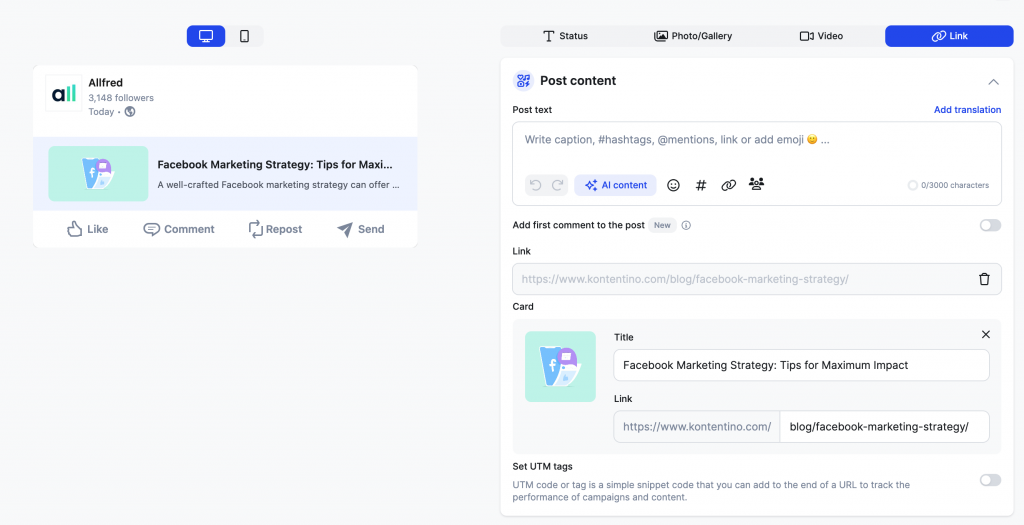Turn on Set UTM tags toggle
This screenshot has width=1024, height=525.
(989, 480)
